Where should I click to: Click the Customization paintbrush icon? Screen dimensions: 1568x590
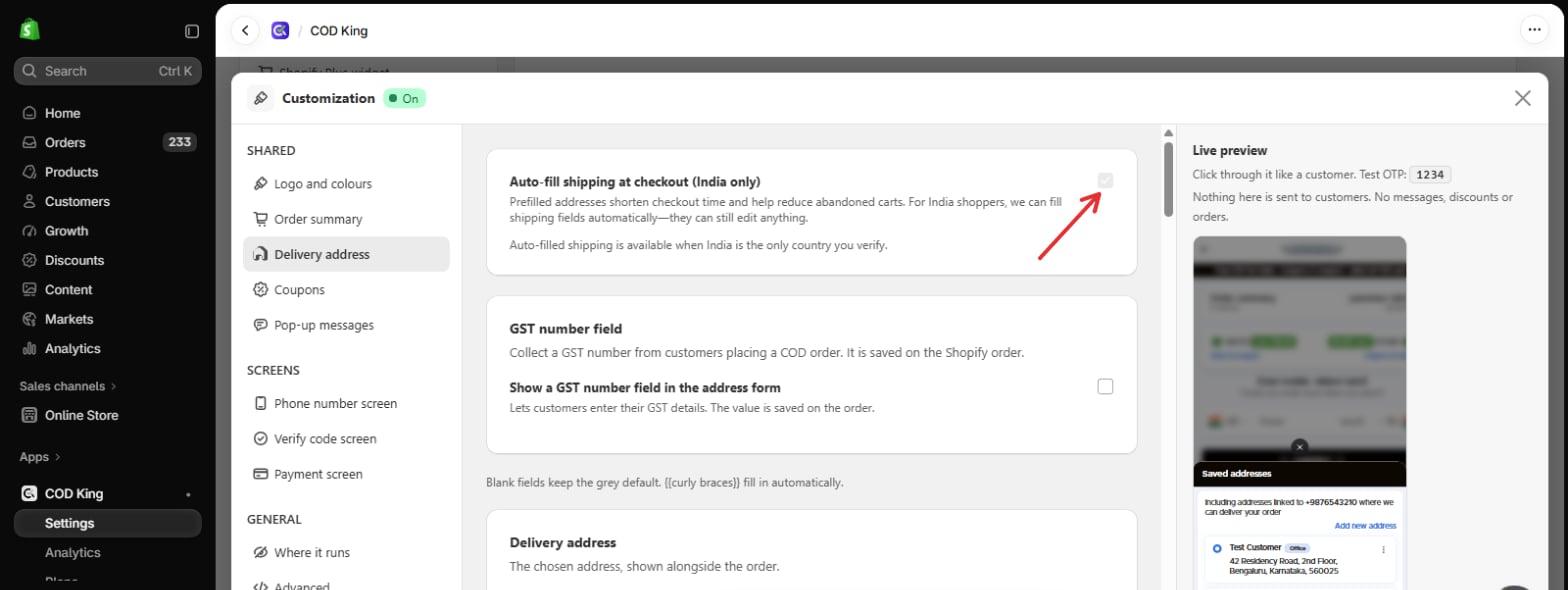click(x=261, y=98)
